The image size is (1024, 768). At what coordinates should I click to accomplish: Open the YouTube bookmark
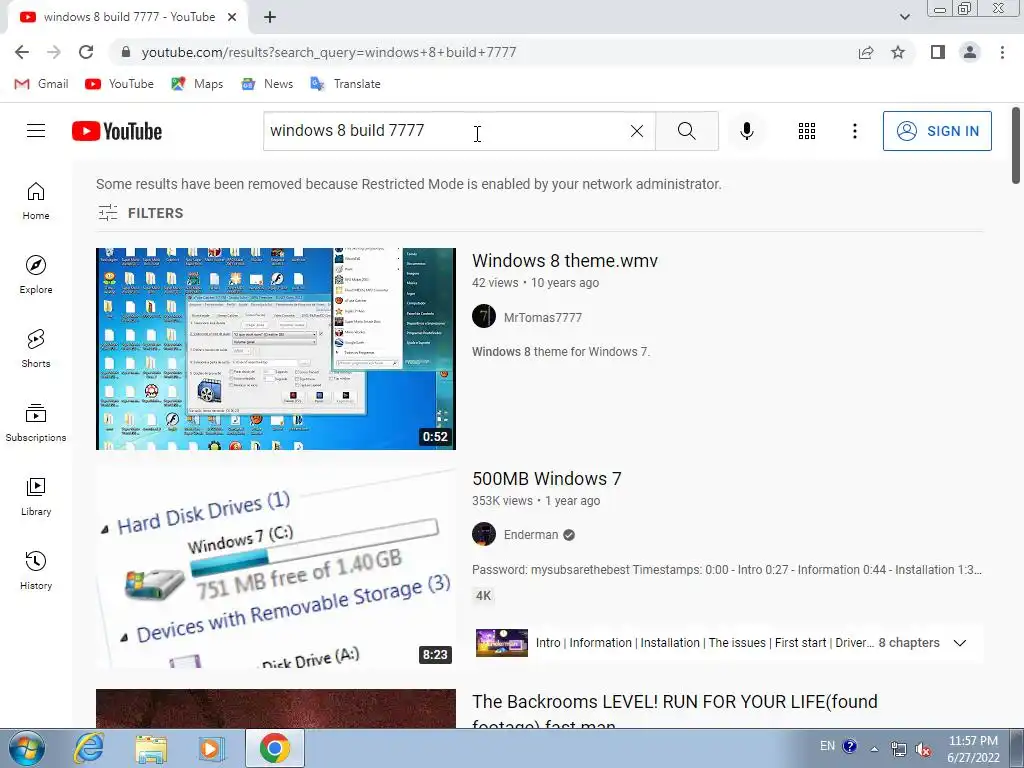[120, 84]
